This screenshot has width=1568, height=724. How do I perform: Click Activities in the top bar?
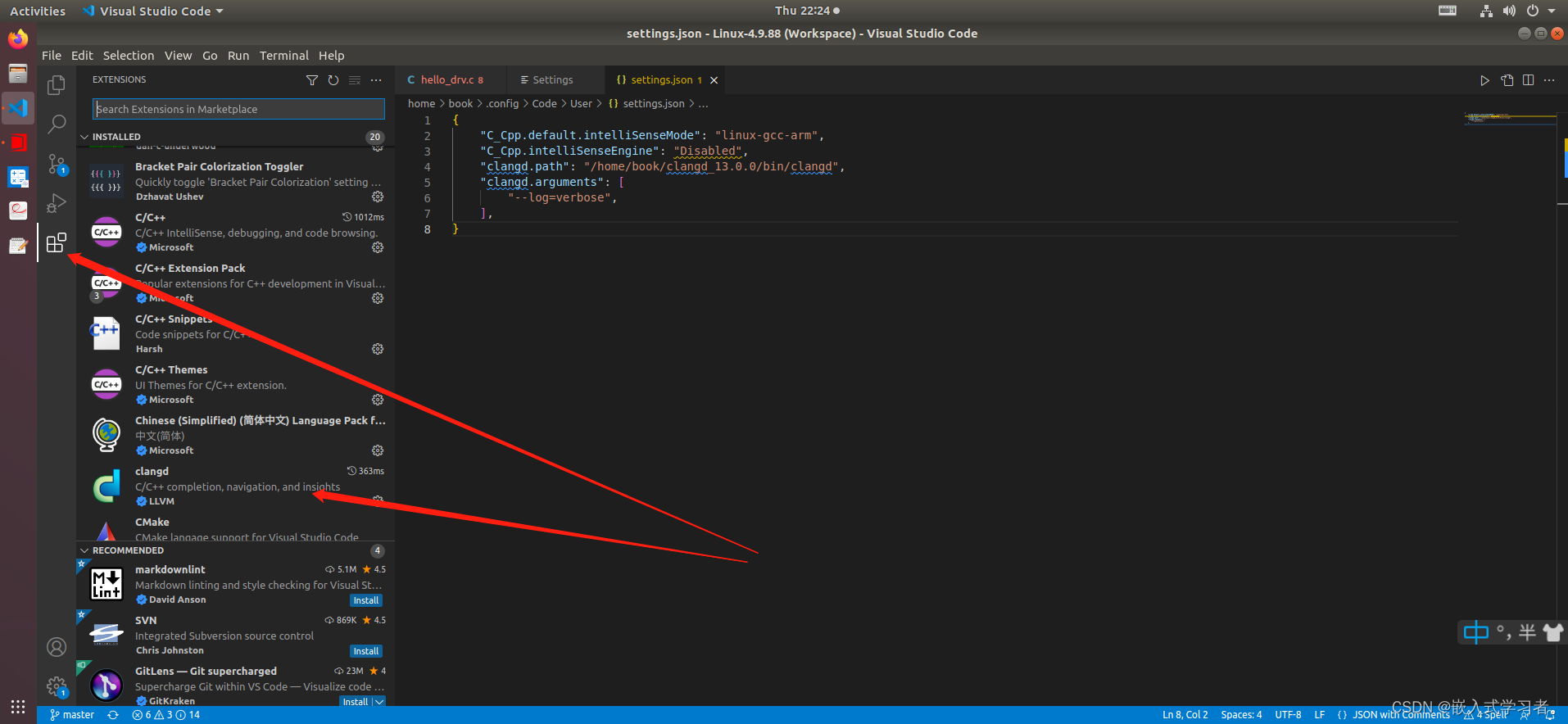38,11
